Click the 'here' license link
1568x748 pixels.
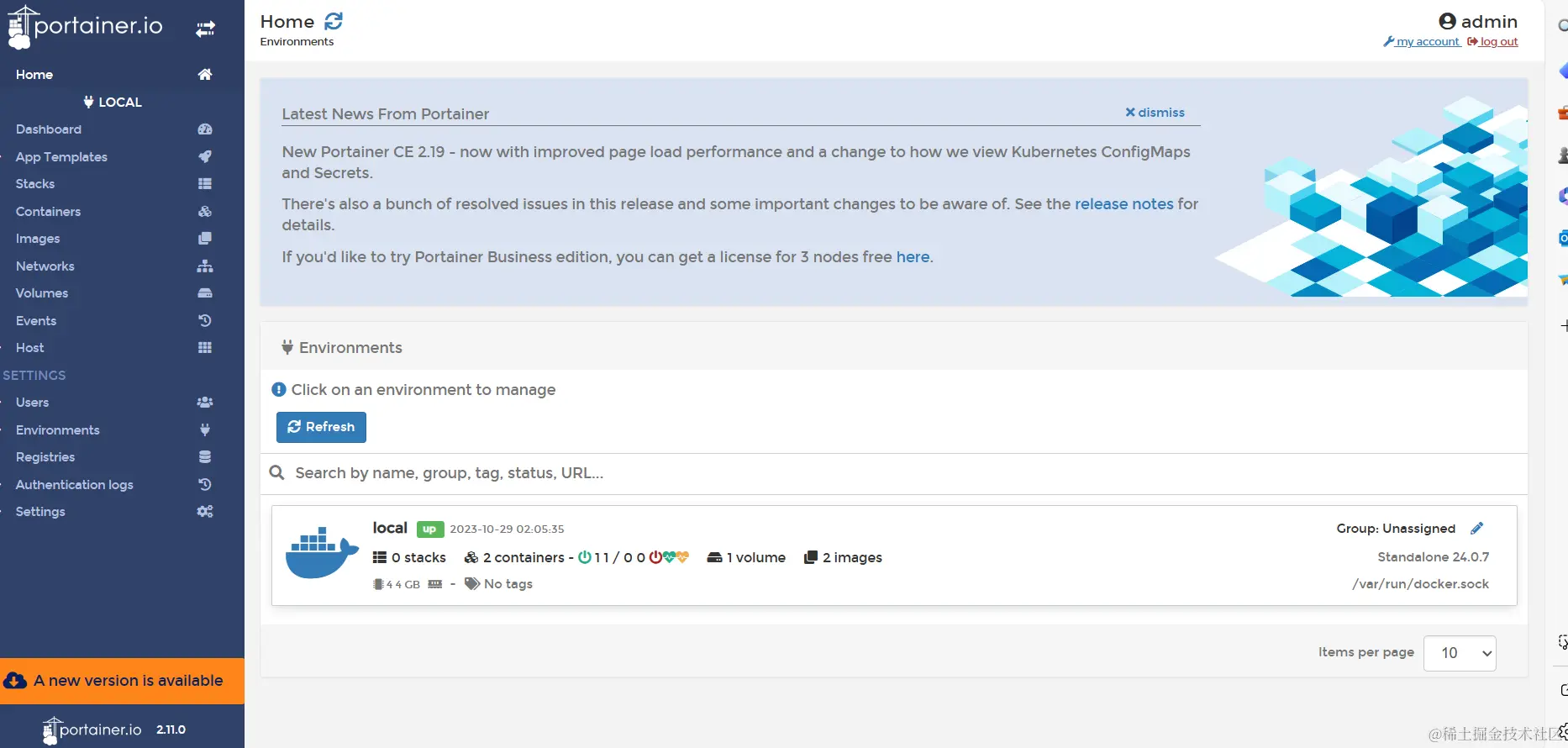point(913,257)
